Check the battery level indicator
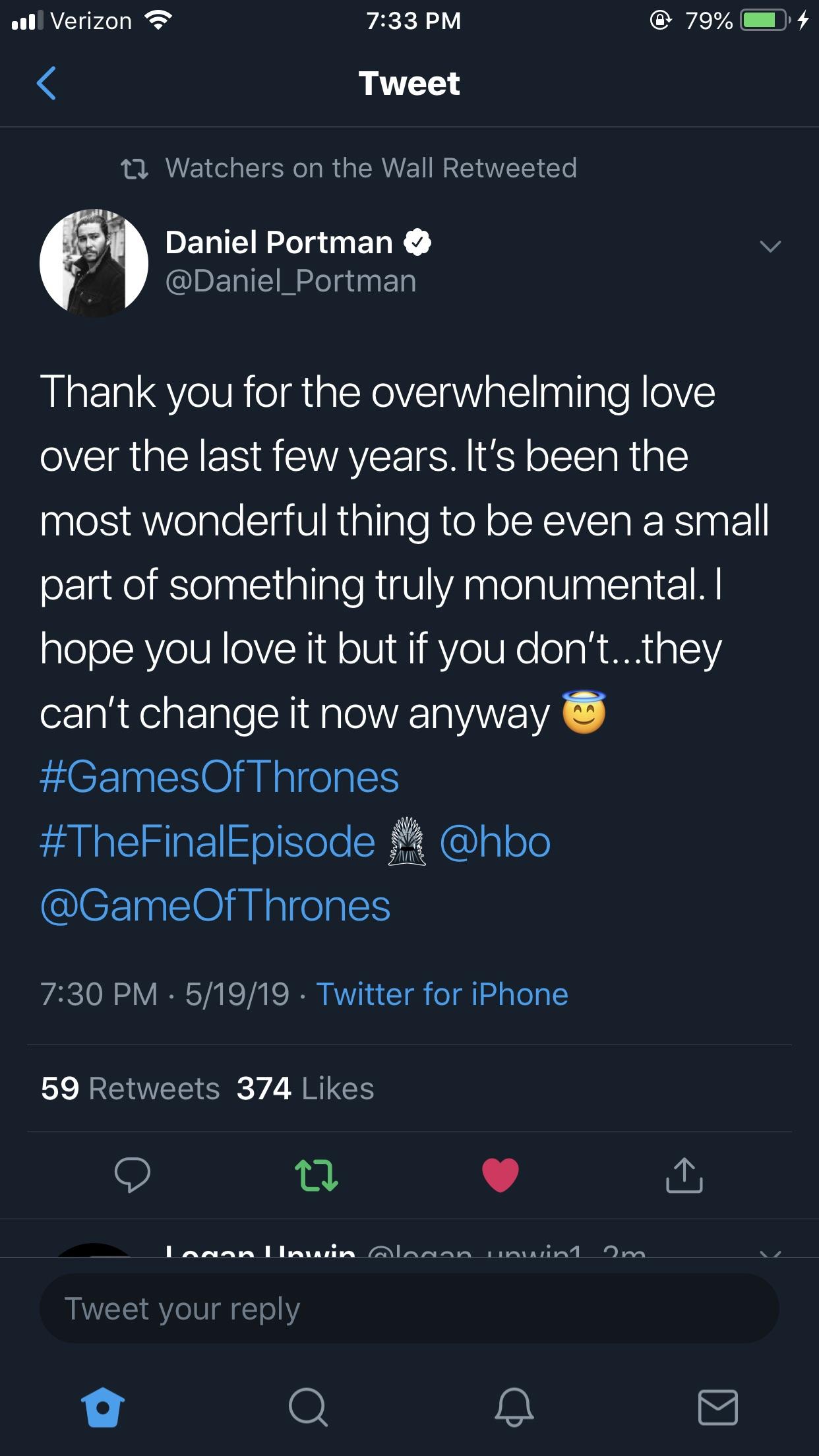 pos(762,20)
